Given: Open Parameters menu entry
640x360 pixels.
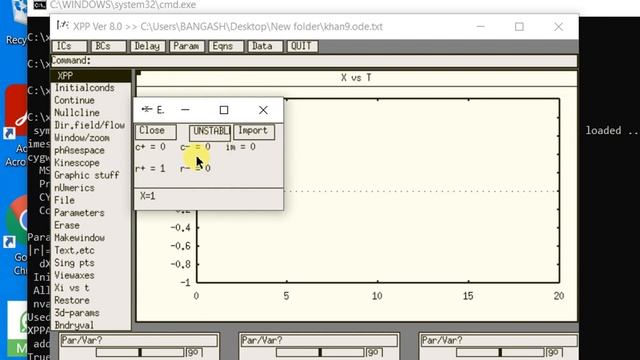Looking at the screenshot, I should (x=80, y=213).
